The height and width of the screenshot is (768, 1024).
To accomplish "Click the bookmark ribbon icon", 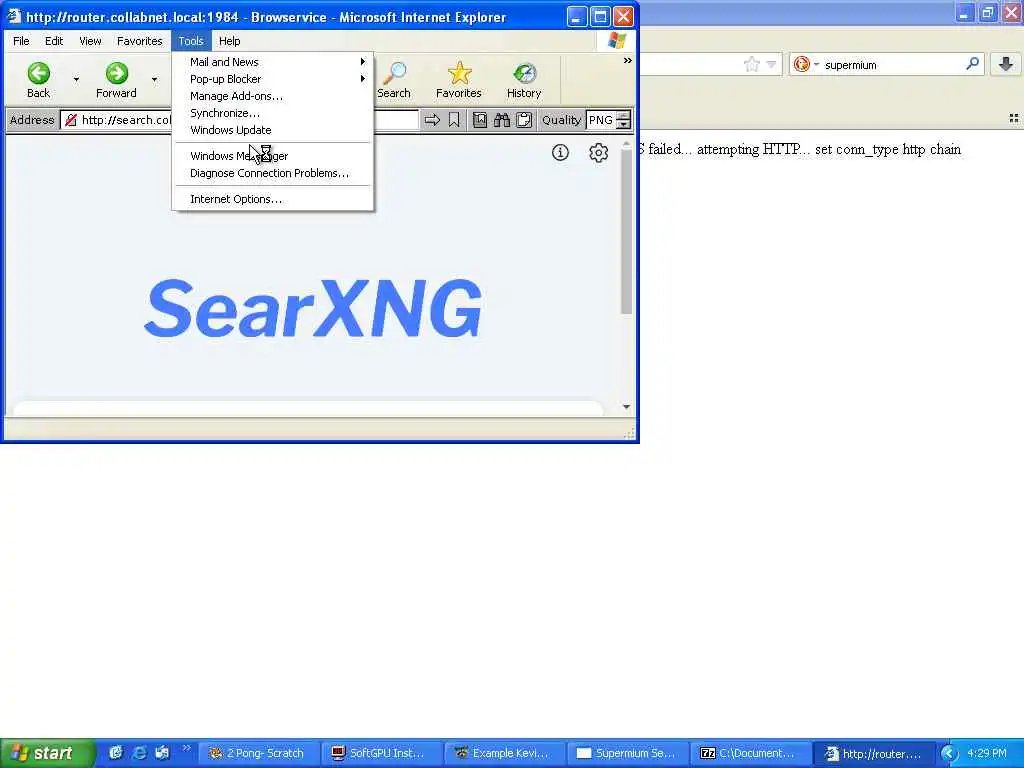I will tap(454, 120).
